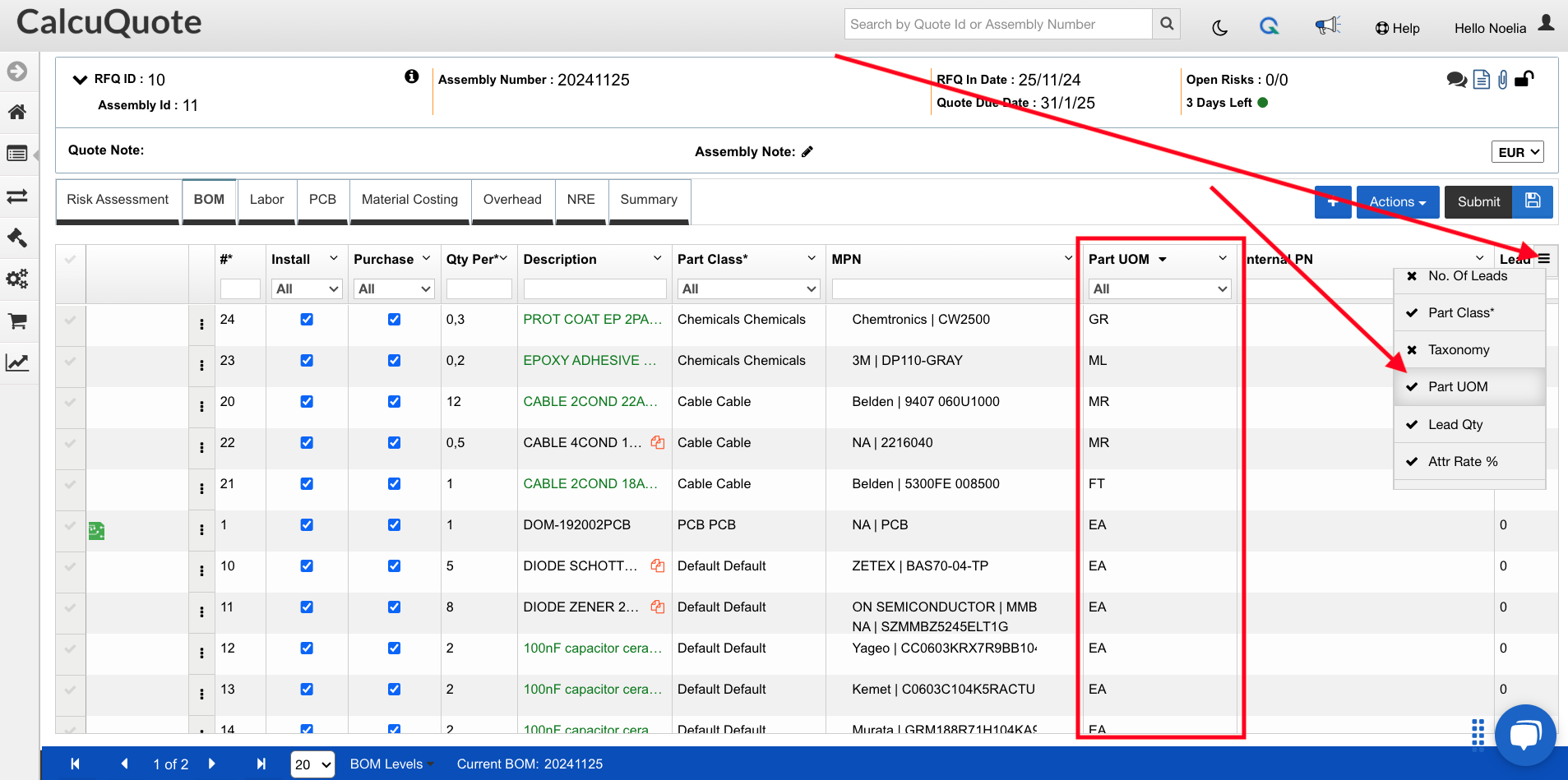Click Search by Quote Id field

pyautogui.click(x=998, y=24)
